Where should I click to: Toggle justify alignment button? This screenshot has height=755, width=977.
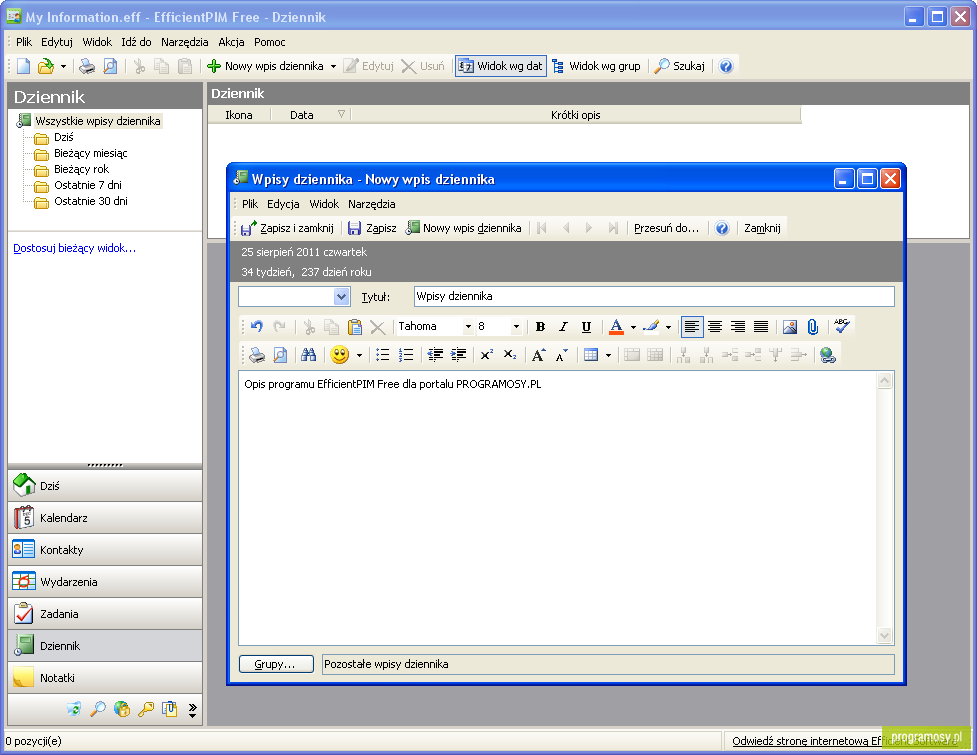(761, 326)
